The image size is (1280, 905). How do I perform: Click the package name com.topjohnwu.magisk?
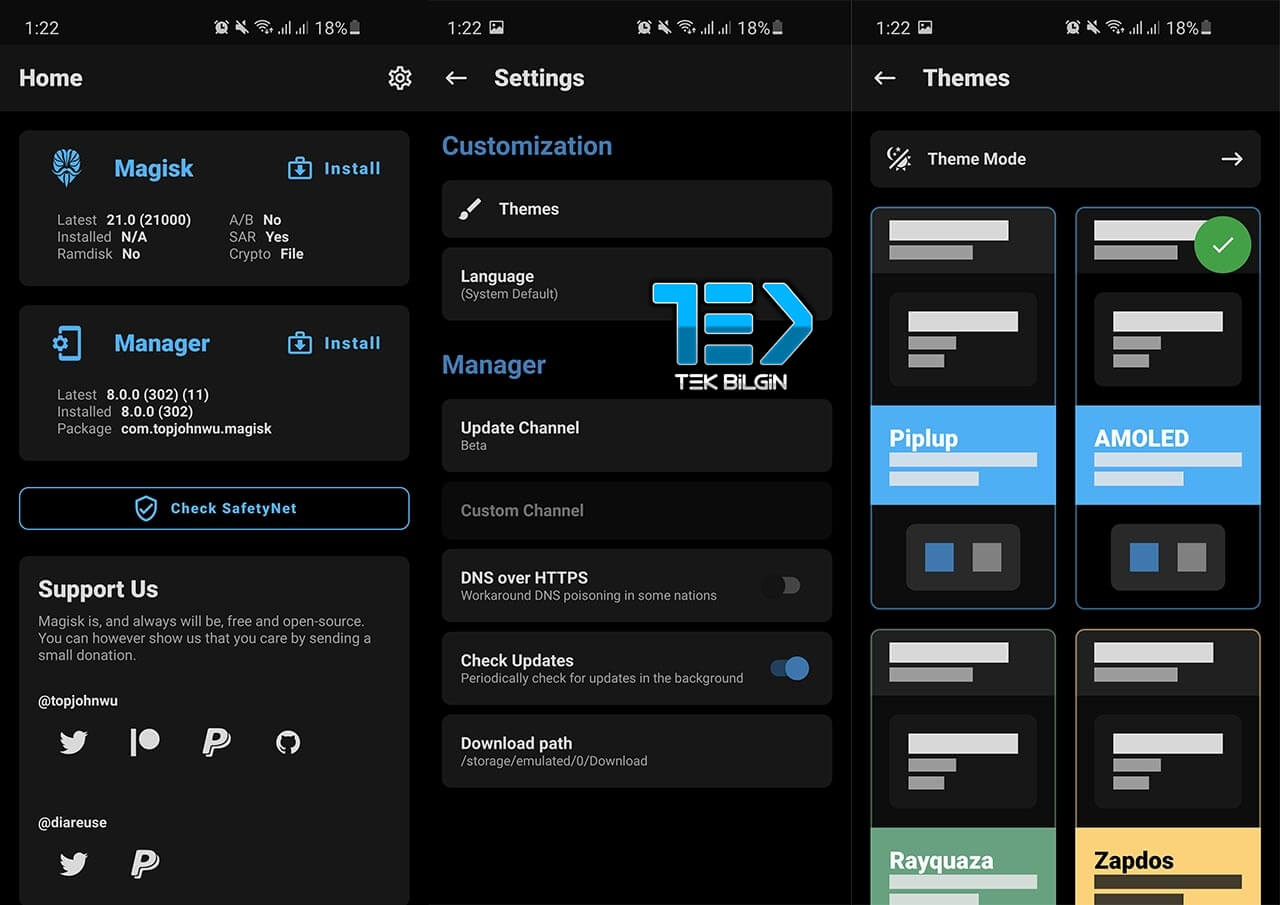coord(194,429)
